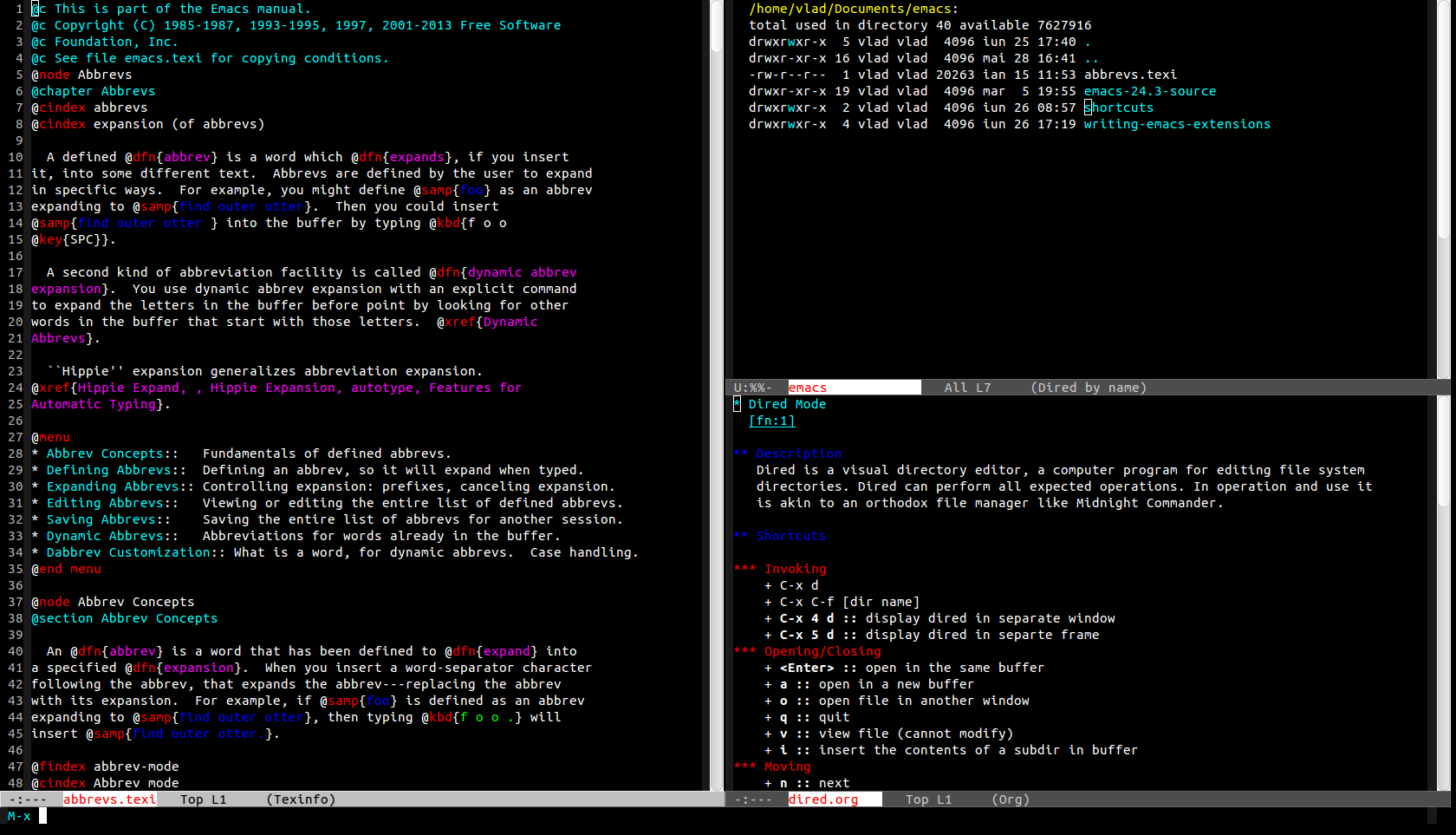This screenshot has width=1456, height=835.
Task: Click the Dired header path /home/vlad/Documents/emacs:
Action: 854,9
